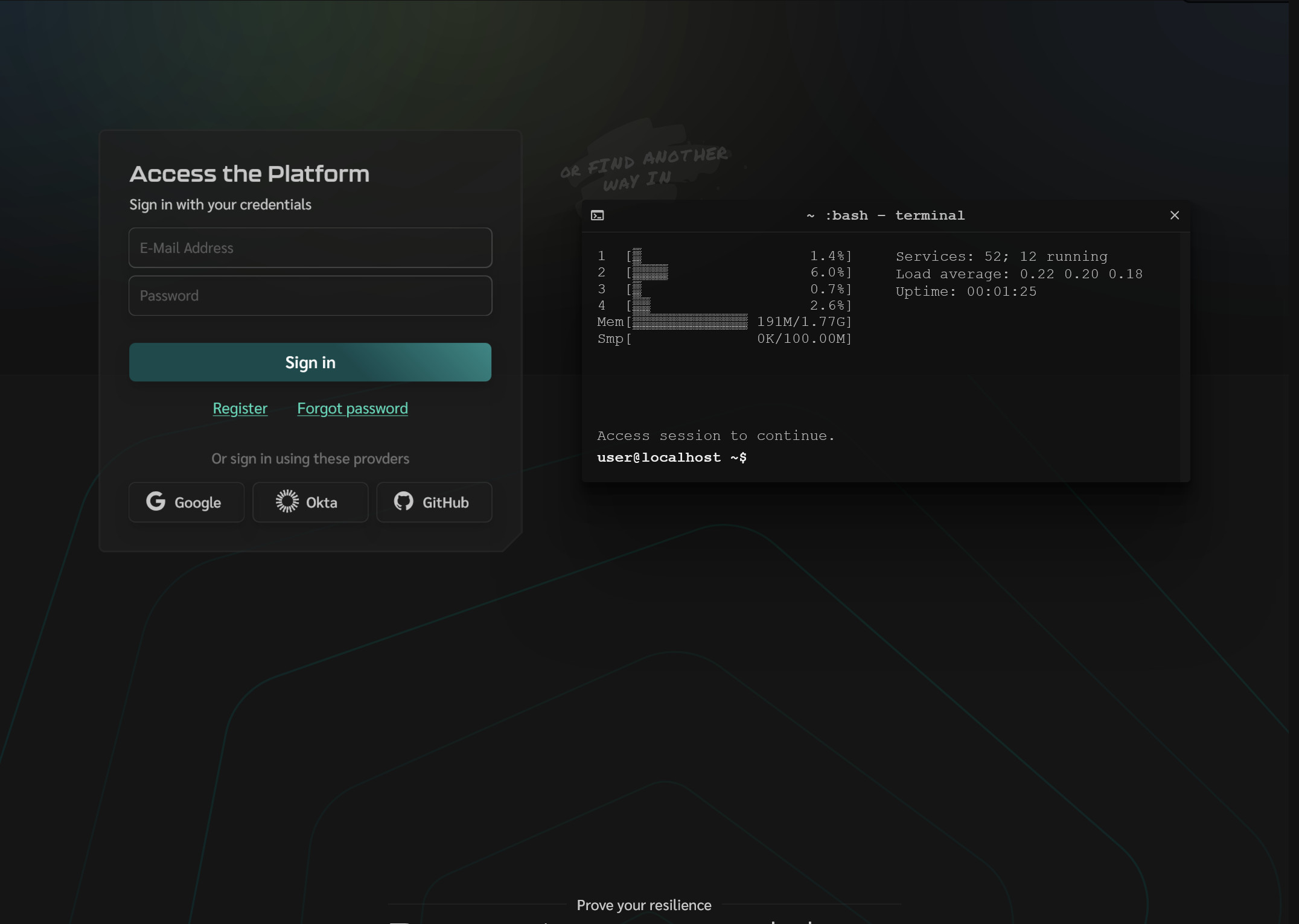The height and width of the screenshot is (924, 1299).
Task: Click the 'Prove your resilience' text
Action: (x=643, y=905)
